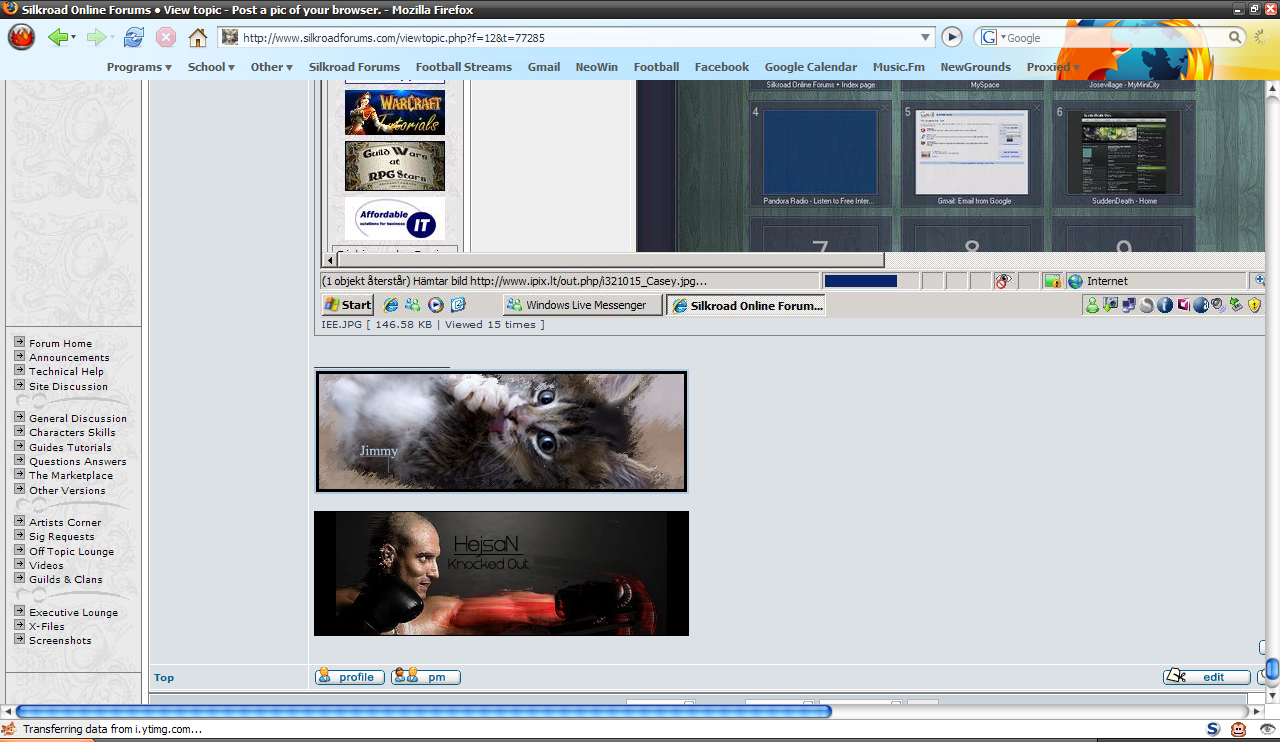Open the address bar history dropdown arrow

coord(925,36)
